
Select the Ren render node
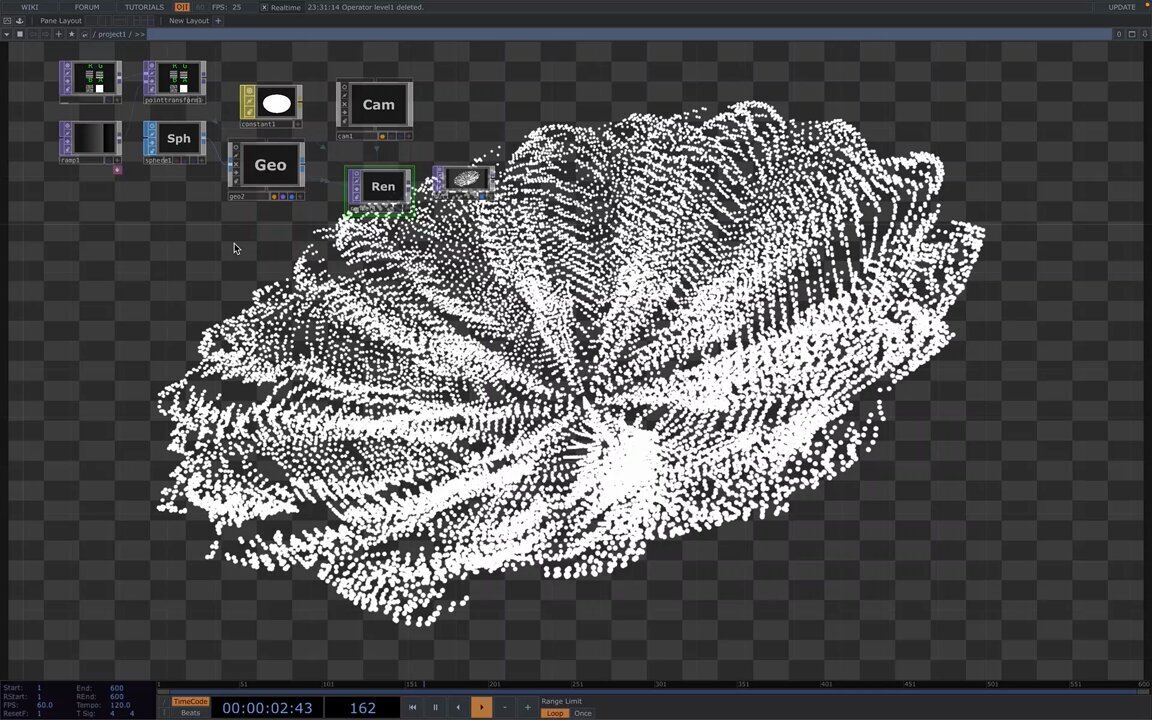pyautogui.click(x=382, y=187)
